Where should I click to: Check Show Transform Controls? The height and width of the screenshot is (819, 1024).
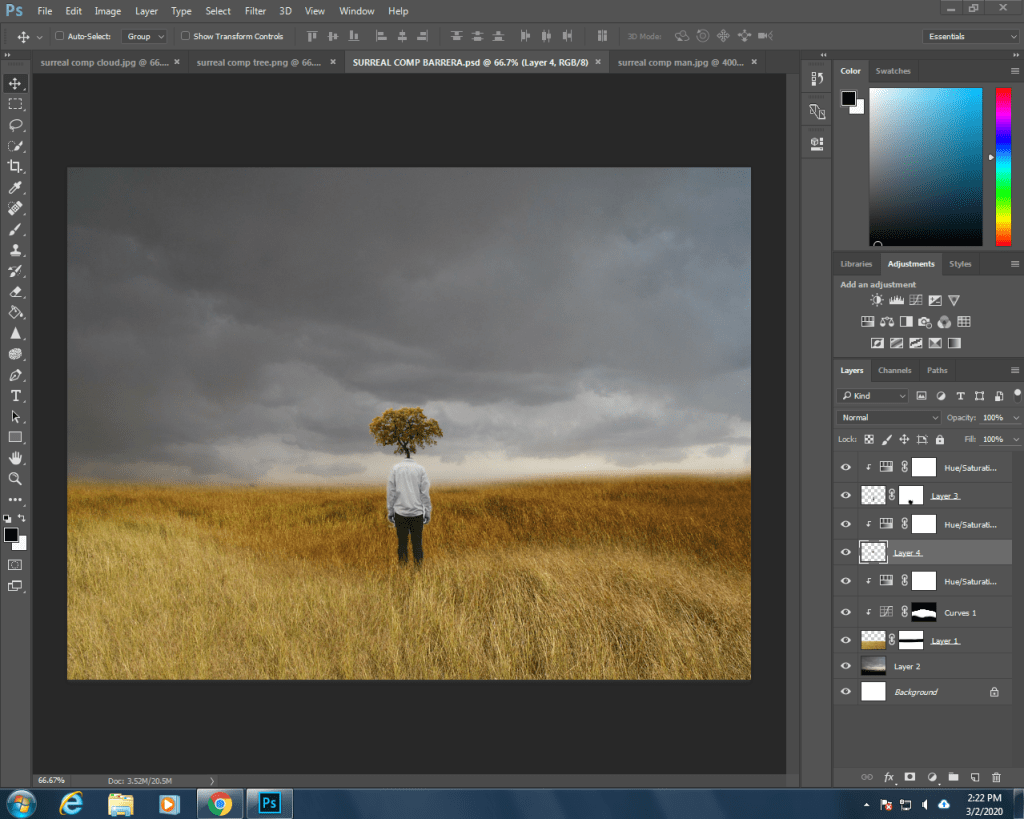pyautogui.click(x=185, y=36)
